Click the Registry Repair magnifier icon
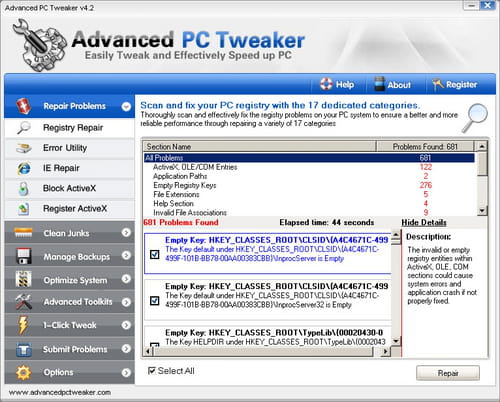The width and height of the screenshot is (500, 402). [x=24, y=128]
